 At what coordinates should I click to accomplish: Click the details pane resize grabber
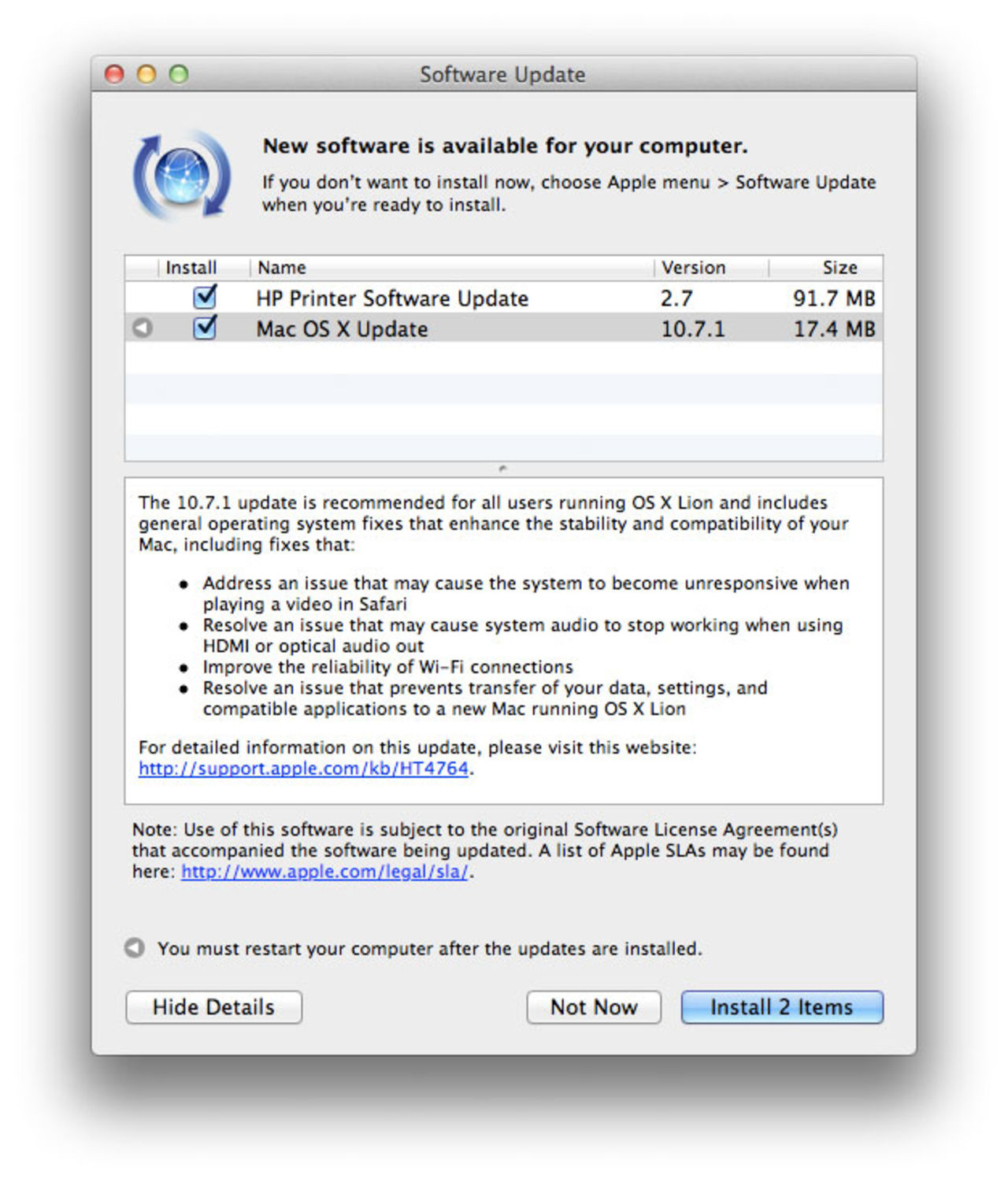click(x=501, y=467)
